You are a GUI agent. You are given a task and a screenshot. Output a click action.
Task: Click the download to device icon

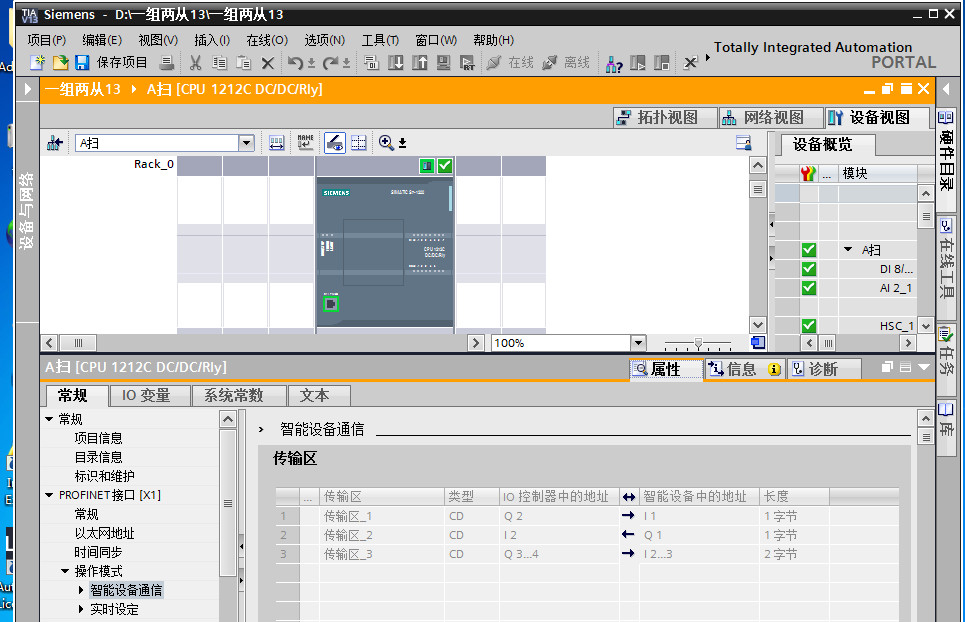pyautogui.click(x=396, y=62)
